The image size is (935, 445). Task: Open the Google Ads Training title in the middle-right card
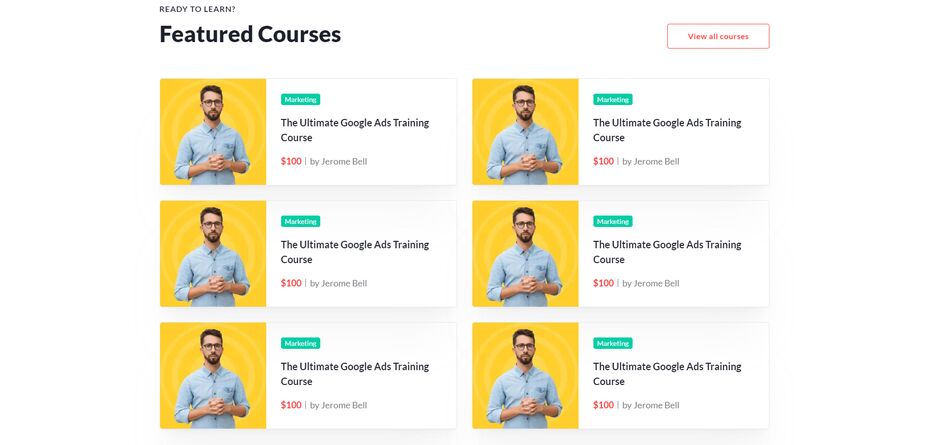click(667, 252)
